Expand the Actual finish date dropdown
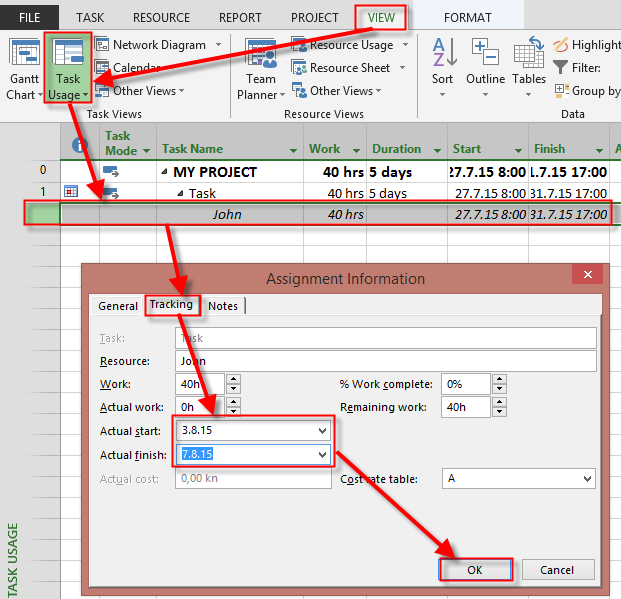This screenshot has height=599, width=621. tap(321, 455)
